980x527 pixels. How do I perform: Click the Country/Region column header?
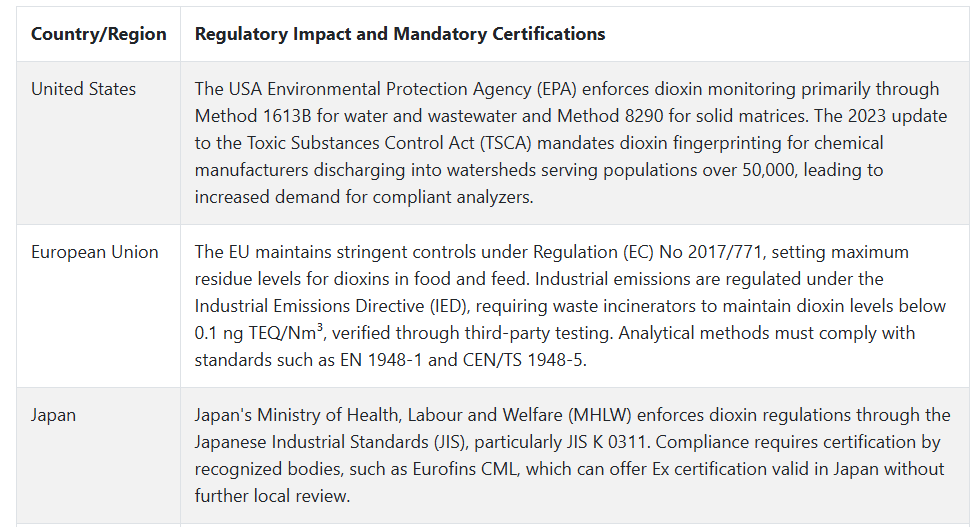(x=99, y=34)
